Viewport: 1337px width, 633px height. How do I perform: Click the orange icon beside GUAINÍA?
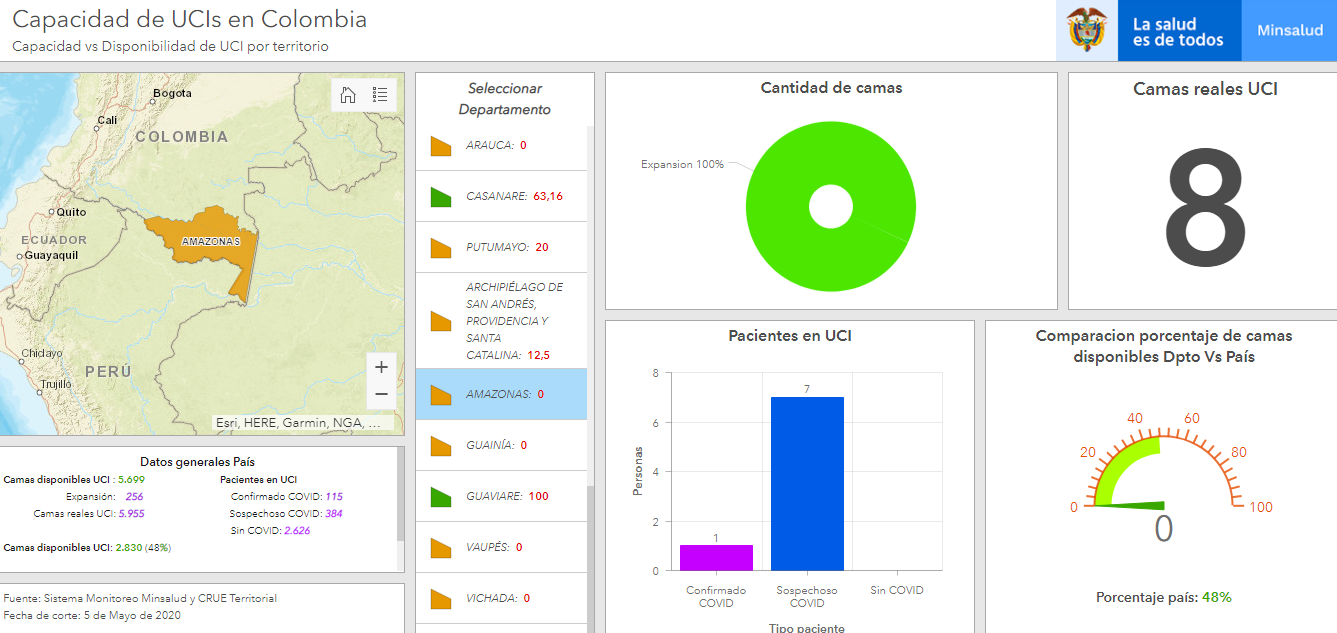(441, 446)
